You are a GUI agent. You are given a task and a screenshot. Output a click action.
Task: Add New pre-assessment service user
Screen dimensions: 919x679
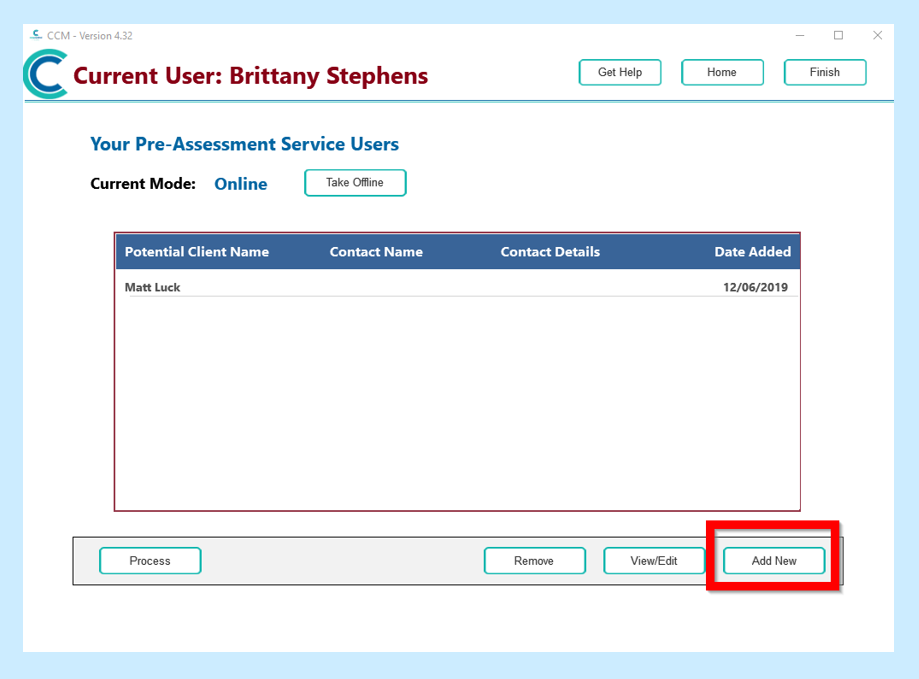tap(774, 561)
